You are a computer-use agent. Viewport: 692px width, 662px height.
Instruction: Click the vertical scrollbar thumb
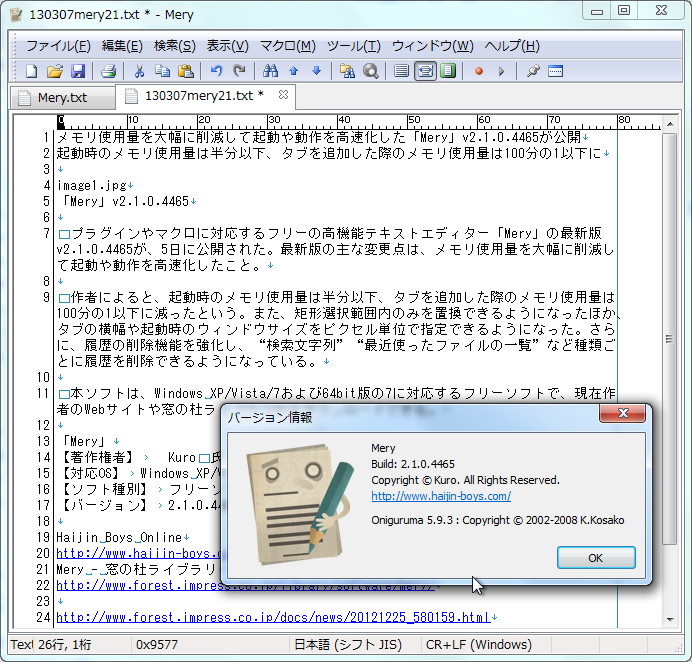click(x=670, y=339)
